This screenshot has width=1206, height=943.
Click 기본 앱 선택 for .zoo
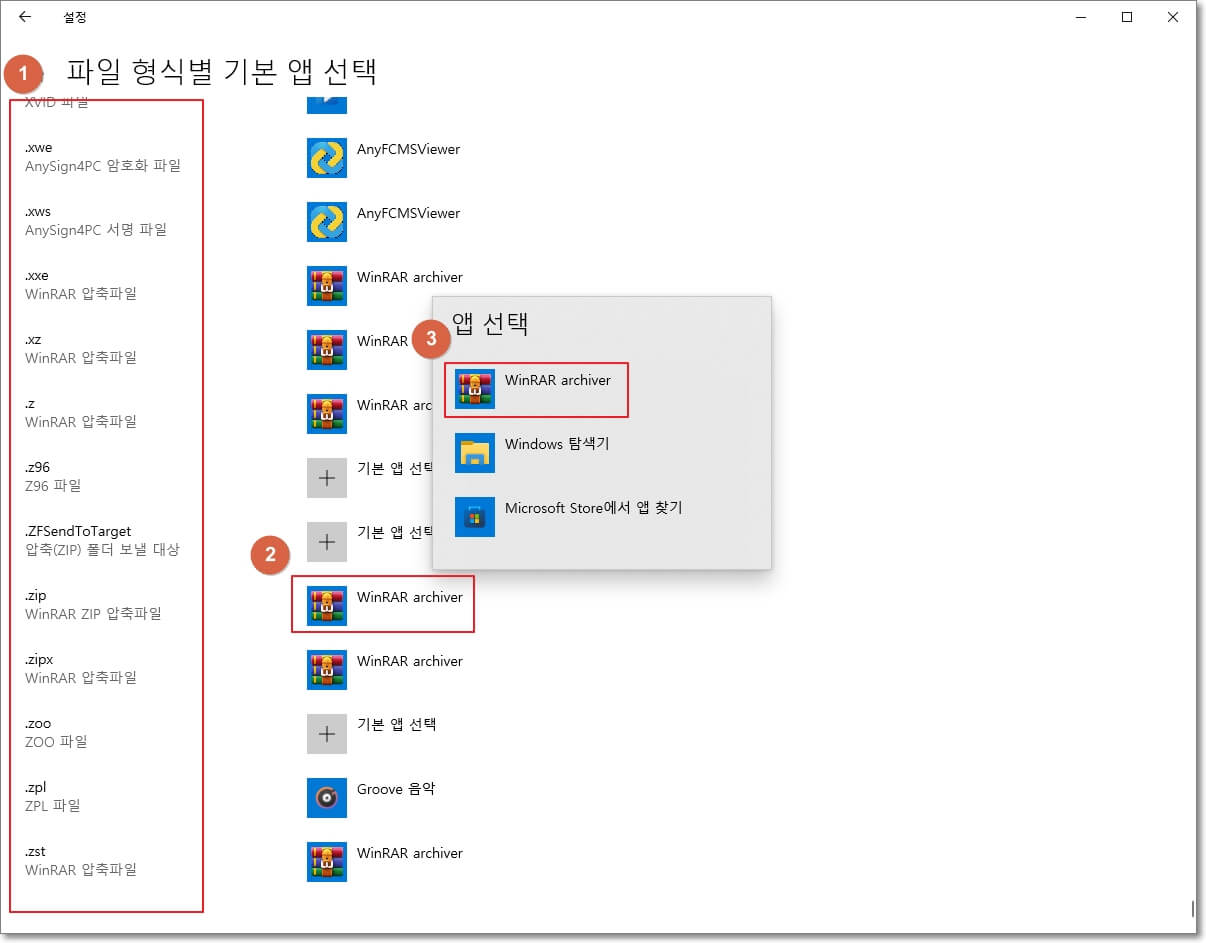point(397,724)
